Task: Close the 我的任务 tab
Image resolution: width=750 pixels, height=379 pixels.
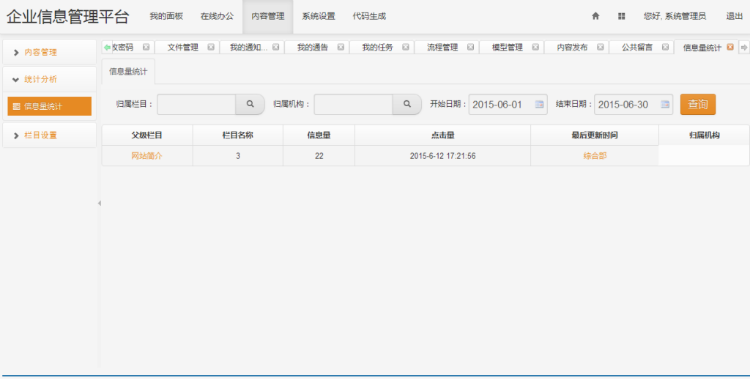Action: (x=406, y=47)
